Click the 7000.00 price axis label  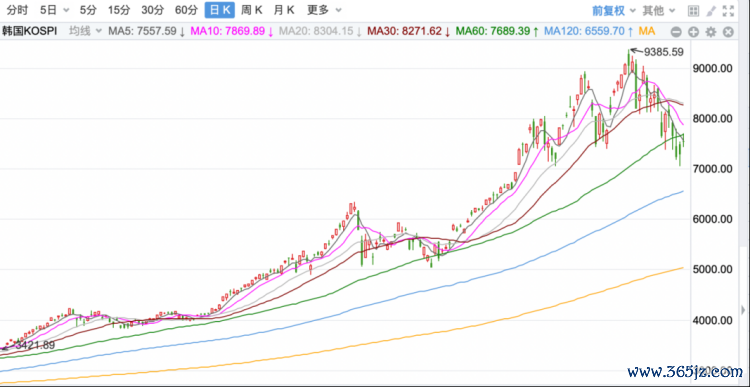[713, 169]
